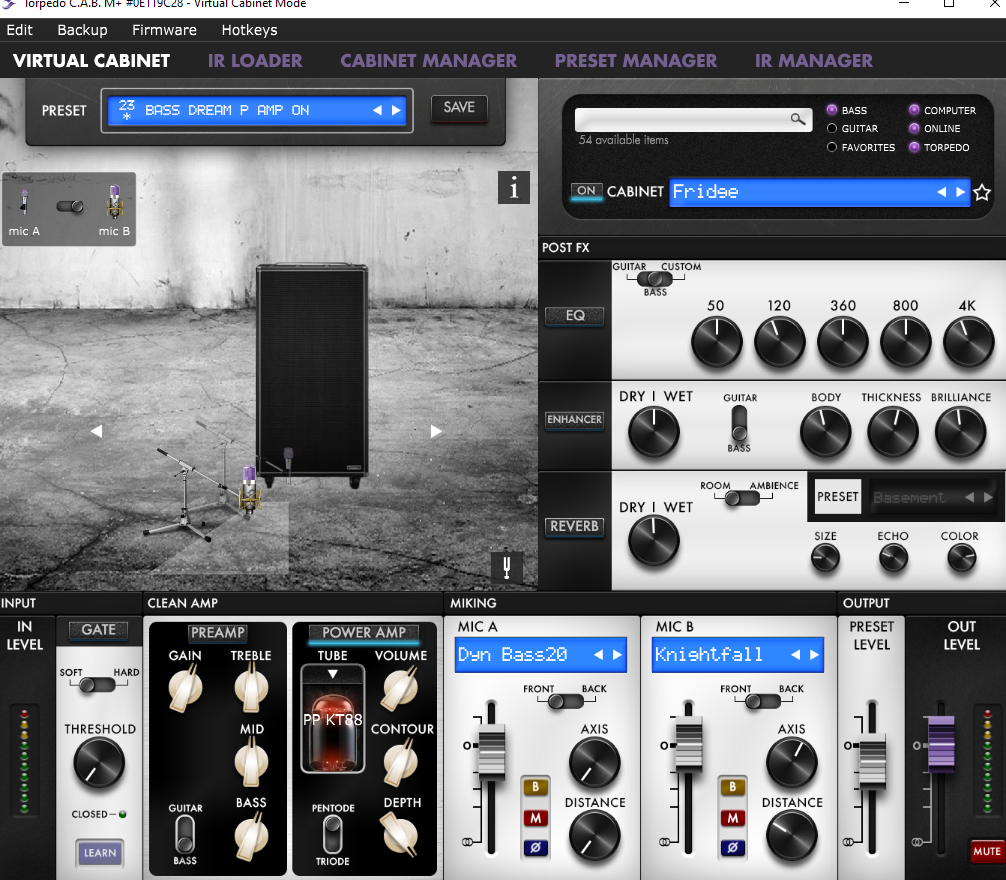This screenshot has width=1006, height=880.
Task: Click the gate Learn button
Action: point(99,852)
